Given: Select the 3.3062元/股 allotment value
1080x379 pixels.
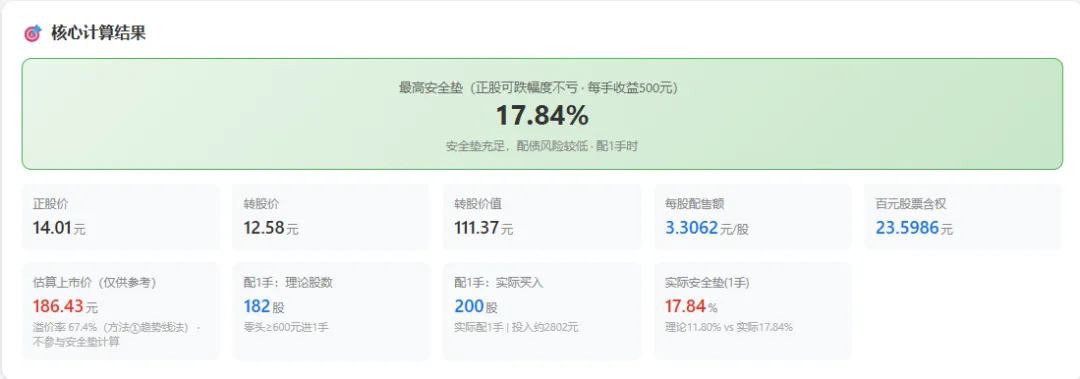Looking at the screenshot, I should (x=707, y=227).
